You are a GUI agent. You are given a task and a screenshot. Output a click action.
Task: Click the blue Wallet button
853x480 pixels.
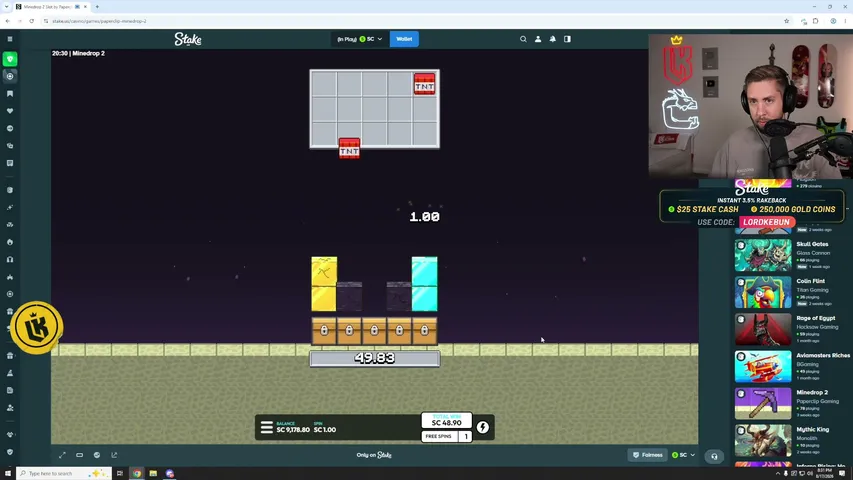click(404, 39)
